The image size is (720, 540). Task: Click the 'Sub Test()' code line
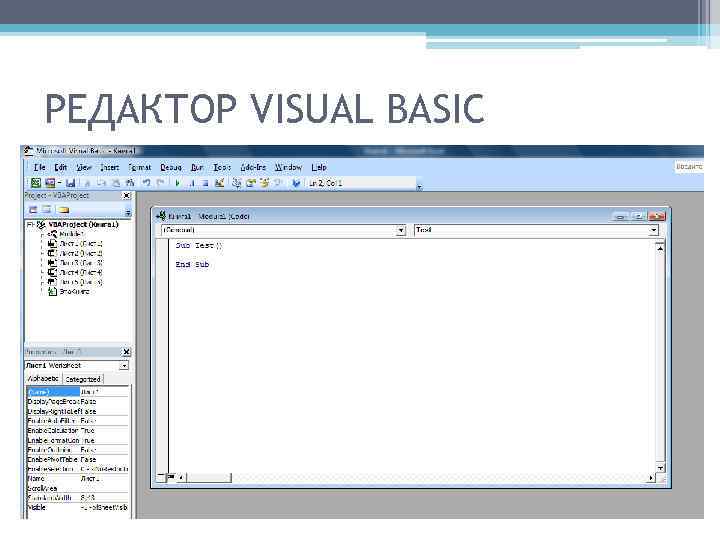[x=199, y=246]
